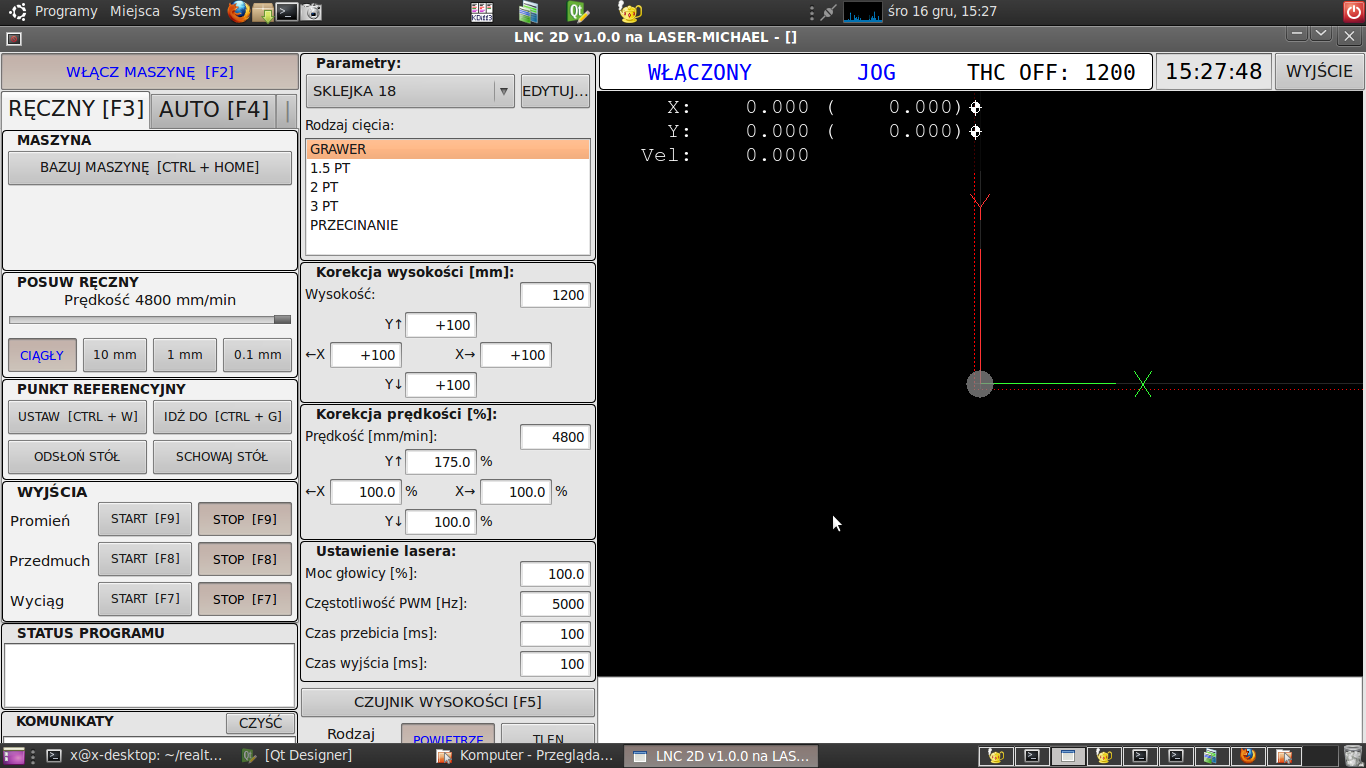This screenshot has height=768, width=1366.
Task: Click the red power button in the top panel
Action: pos(1352,12)
